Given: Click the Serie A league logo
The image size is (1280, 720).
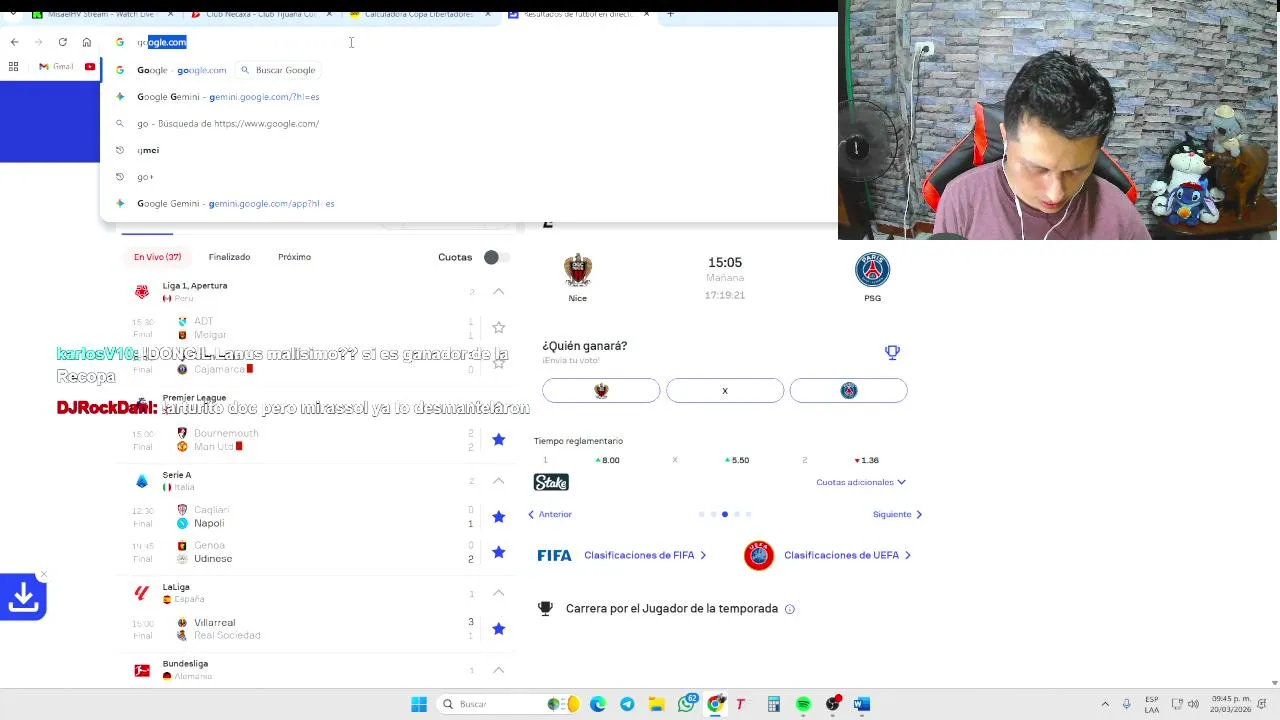Looking at the screenshot, I should [x=142, y=481].
